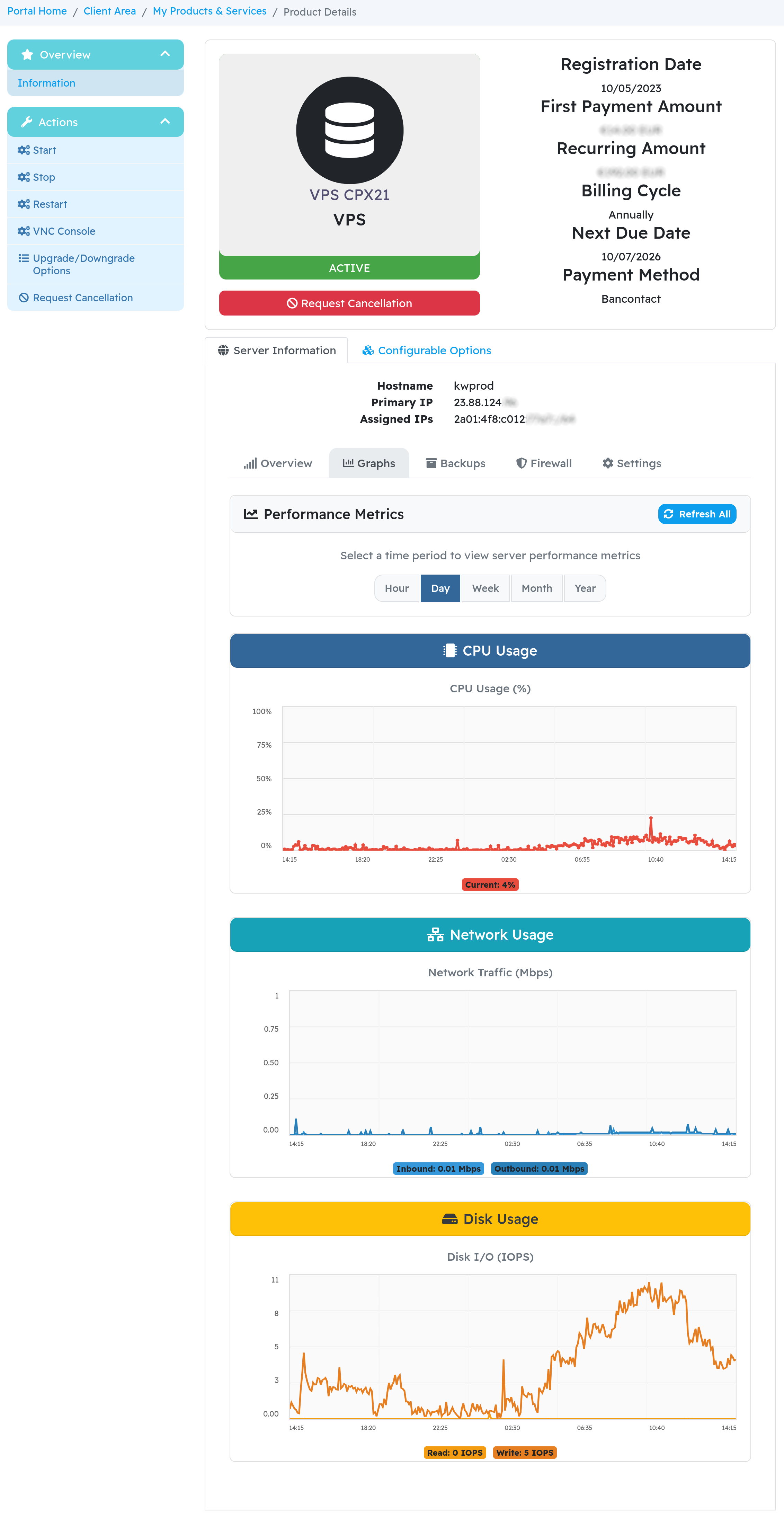Go to My Products & Services breadcrumb

(210, 11)
